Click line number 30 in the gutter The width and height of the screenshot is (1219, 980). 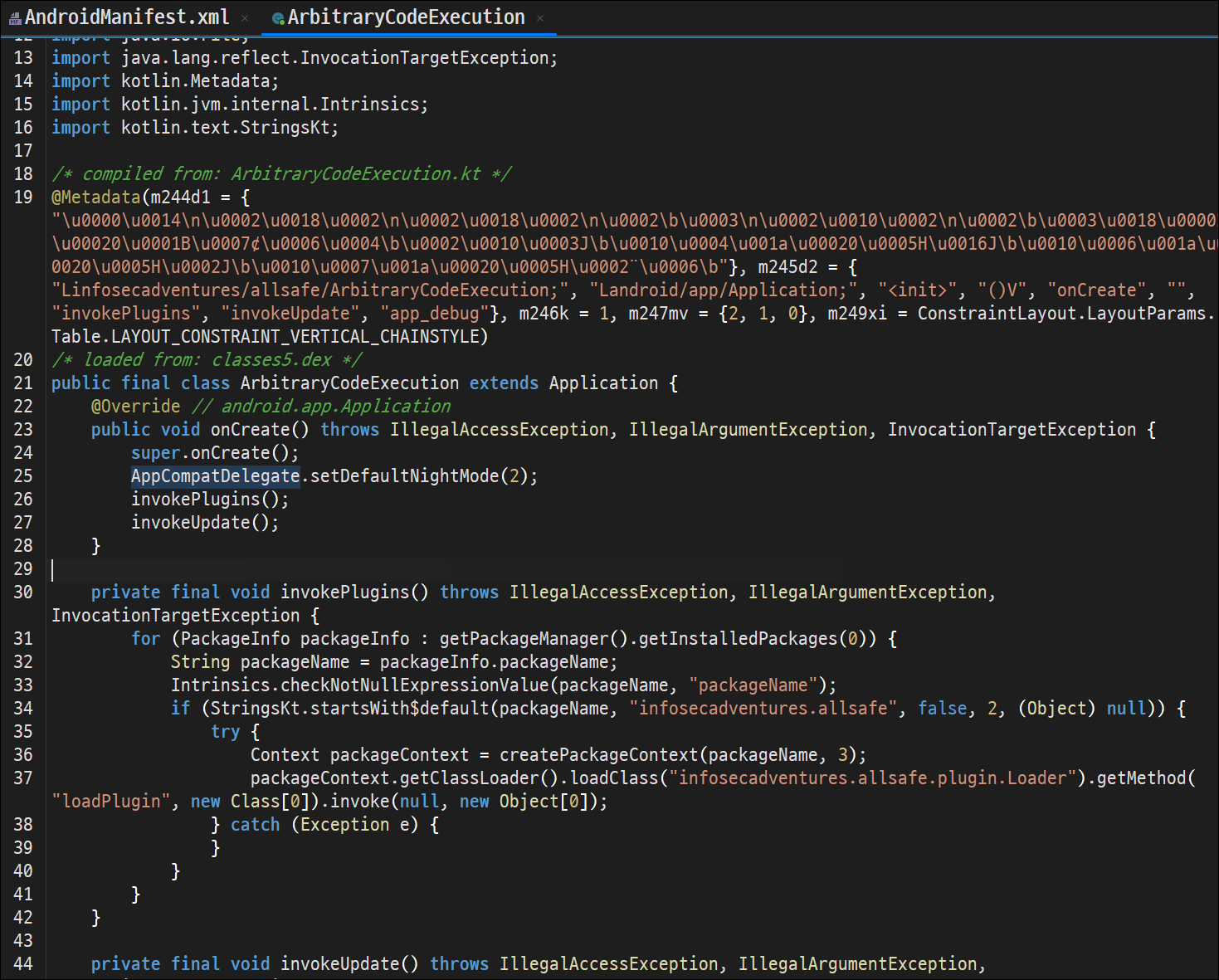click(x=23, y=592)
